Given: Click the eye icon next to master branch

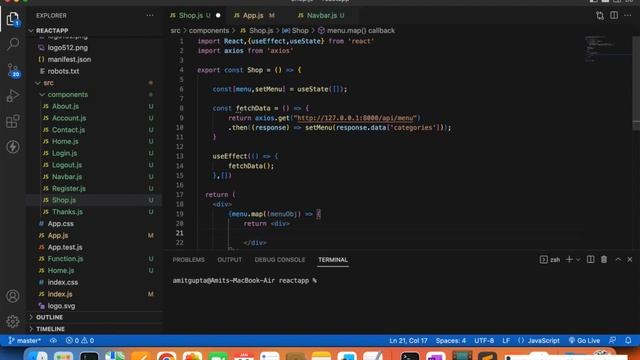Looking at the screenshot, I should click(53, 340).
